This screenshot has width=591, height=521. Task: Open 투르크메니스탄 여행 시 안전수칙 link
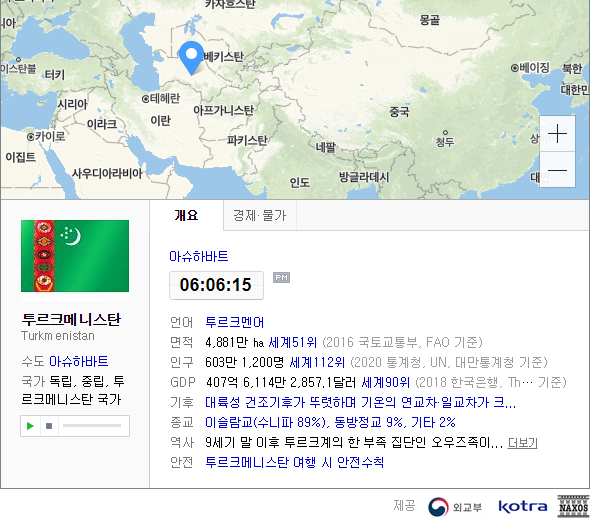click(x=295, y=462)
